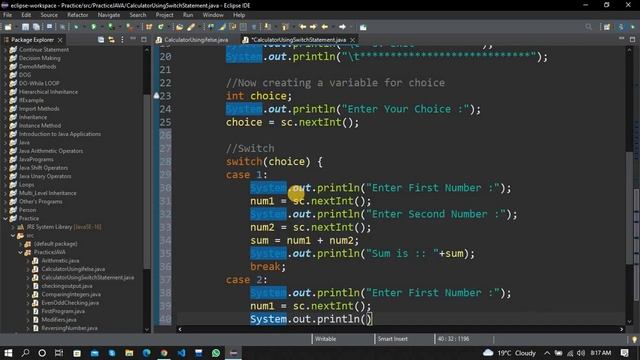Open the Source menu
This screenshot has width=640, height=360.
(49, 15)
